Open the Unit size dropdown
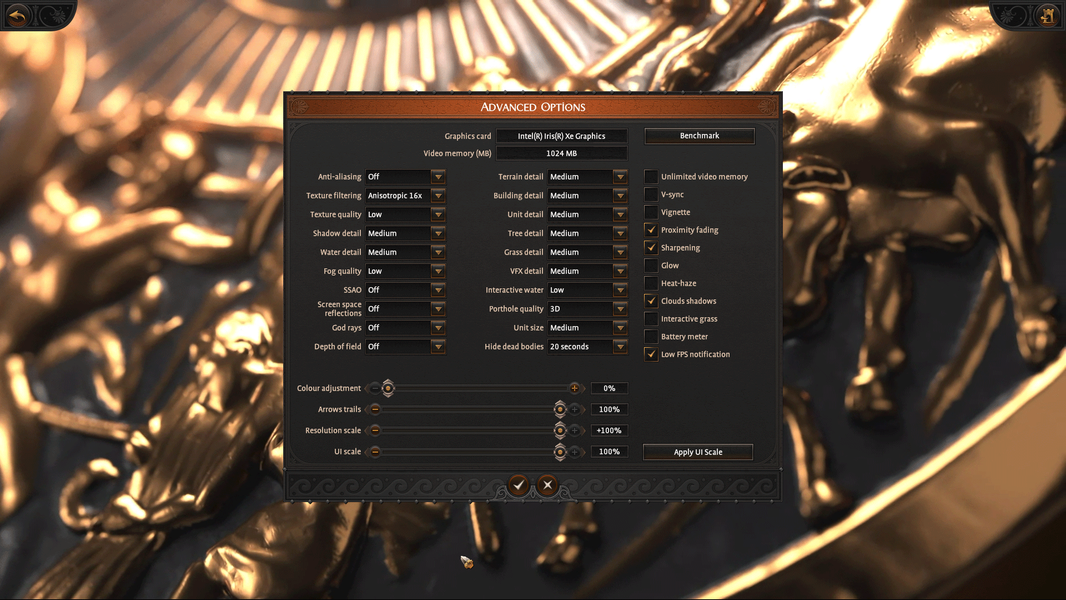The width and height of the screenshot is (1066, 600). click(x=587, y=328)
